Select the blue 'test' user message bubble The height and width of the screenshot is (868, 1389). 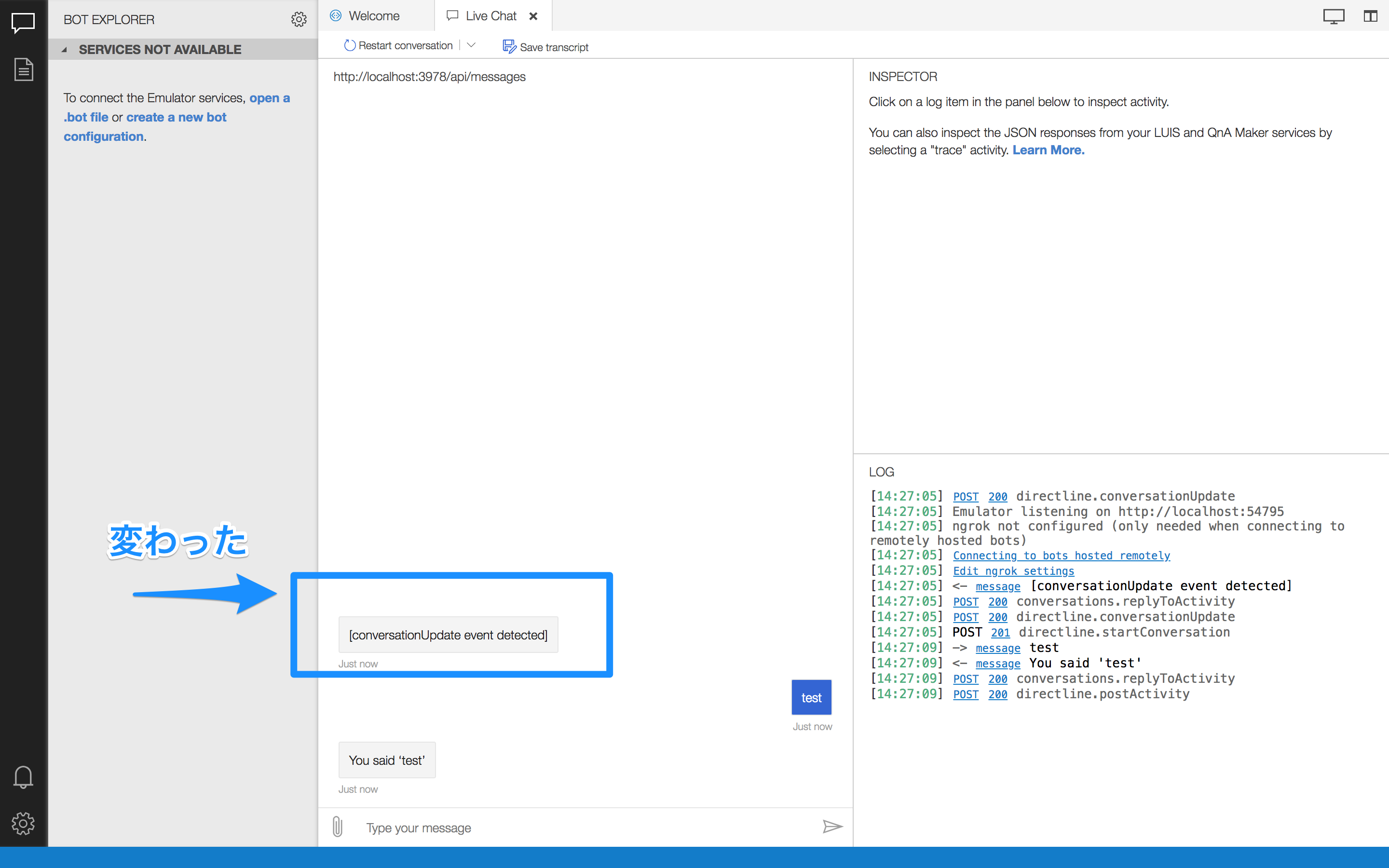tap(811, 697)
